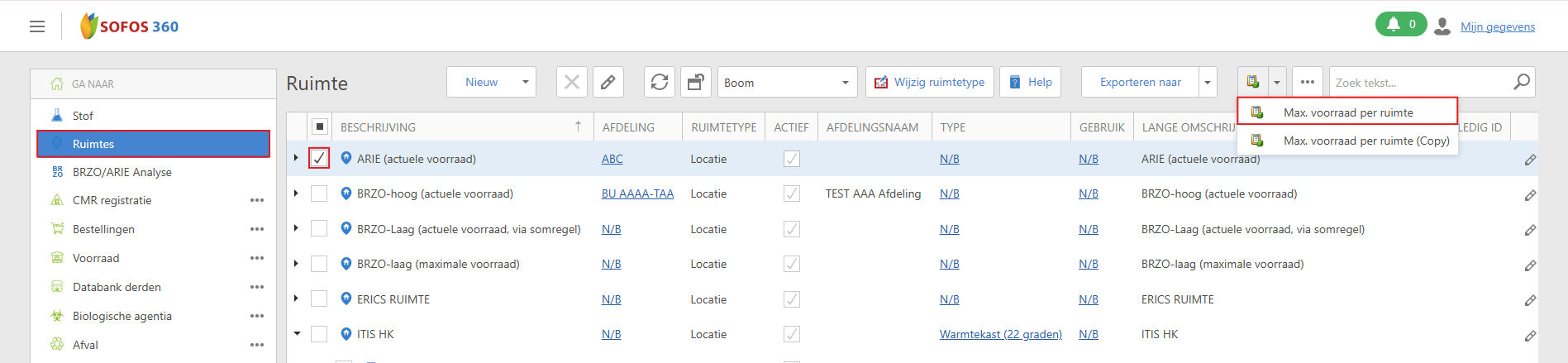Sort by the Beschrijving column header

point(379,127)
